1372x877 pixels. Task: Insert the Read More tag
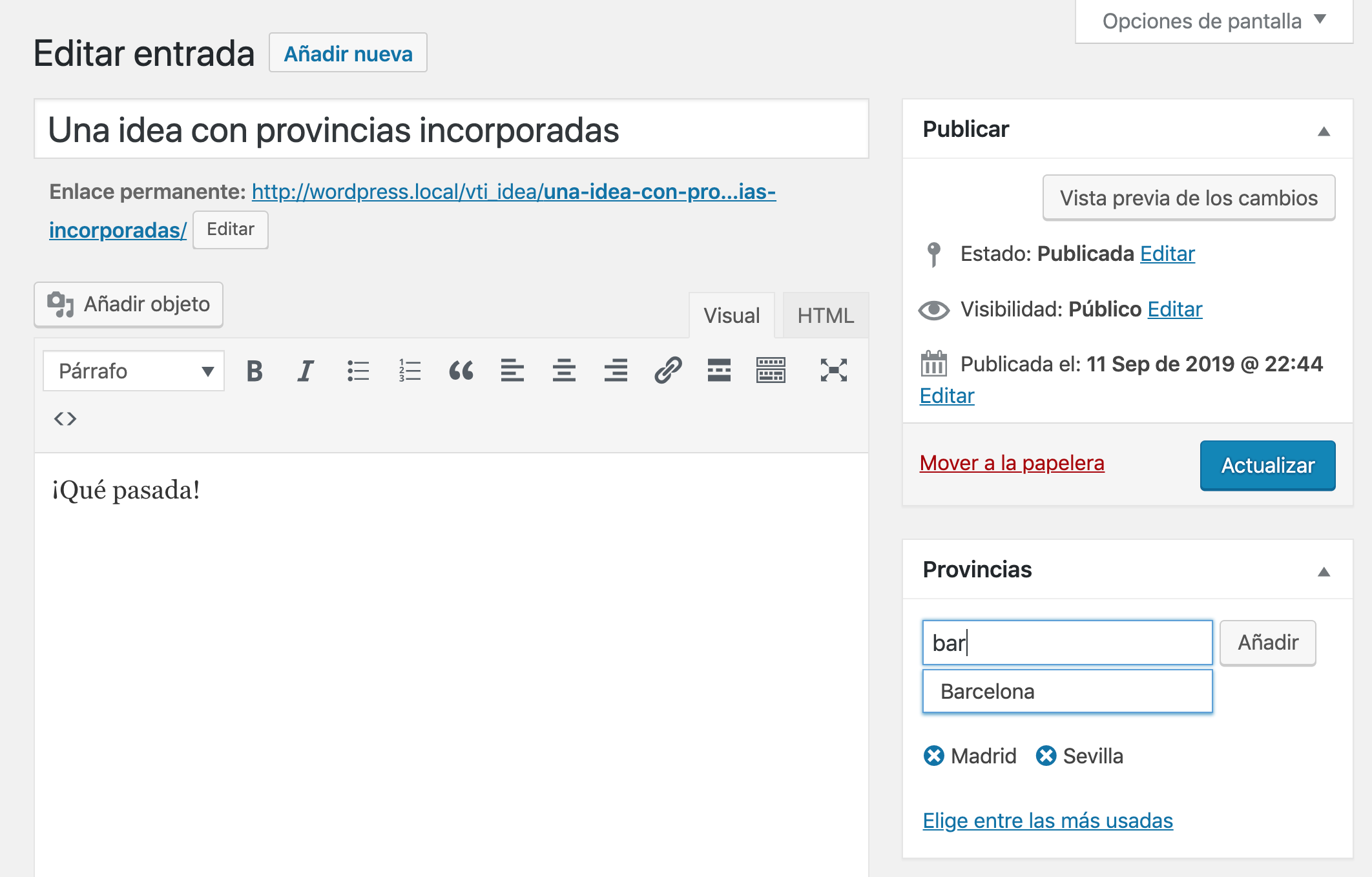click(719, 371)
